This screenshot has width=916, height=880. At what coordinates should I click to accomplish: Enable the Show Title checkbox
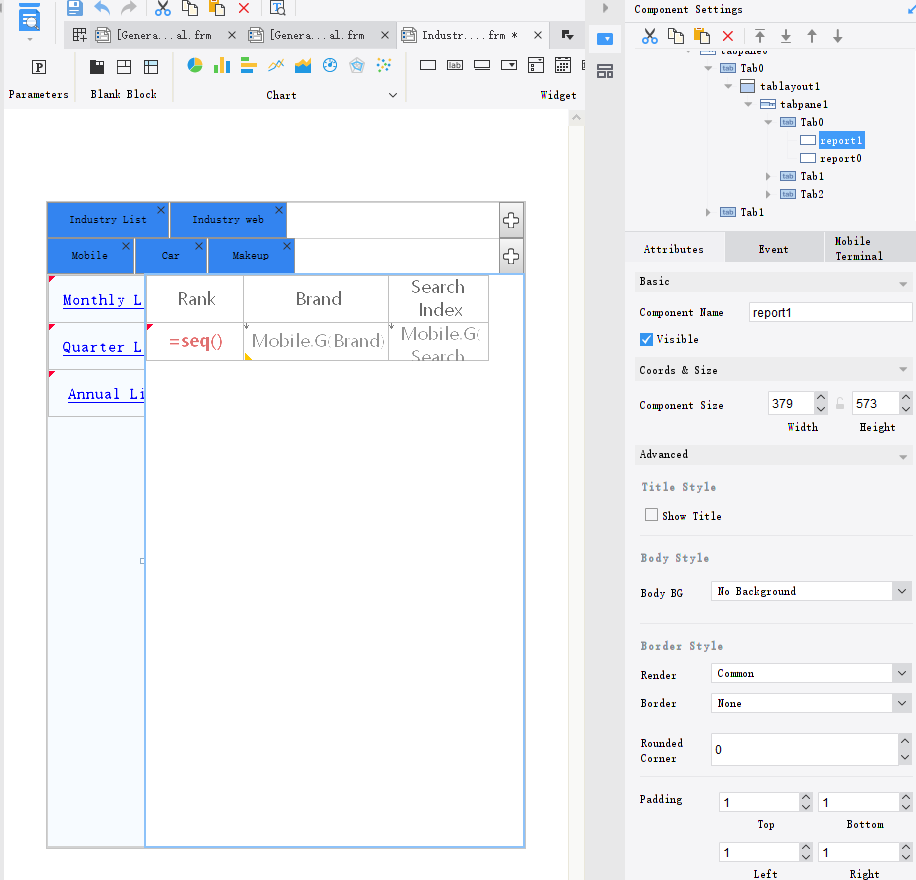click(x=651, y=514)
